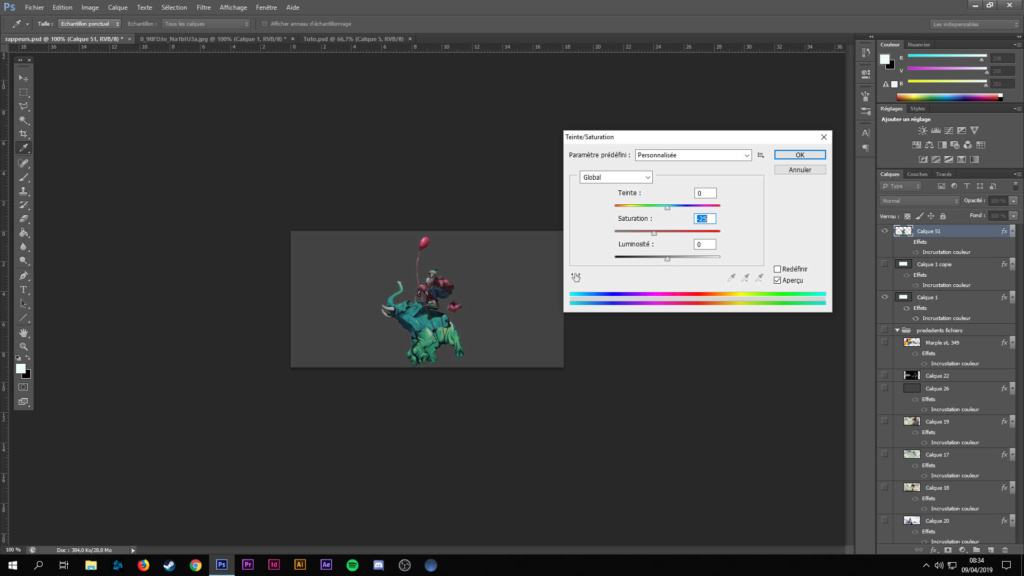Open the Windows Start menu

pyautogui.click(x=12, y=565)
